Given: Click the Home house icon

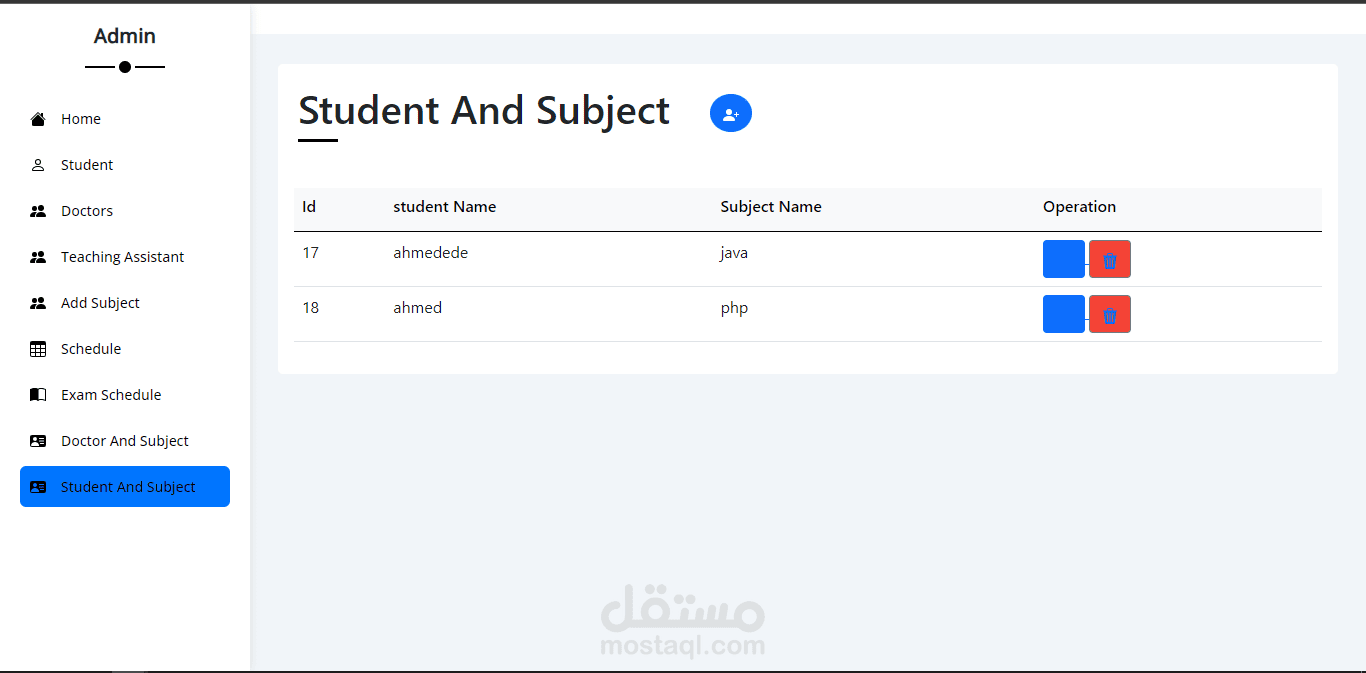Looking at the screenshot, I should coord(38,119).
